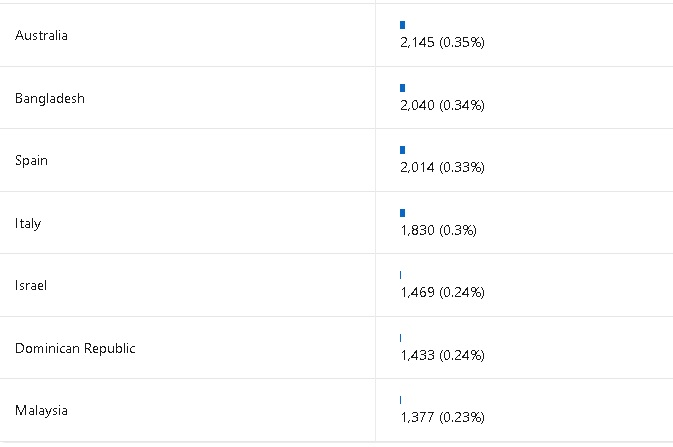Select Dominican Republic's thin bar
The width and height of the screenshot is (673, 447).
(400, 338)
